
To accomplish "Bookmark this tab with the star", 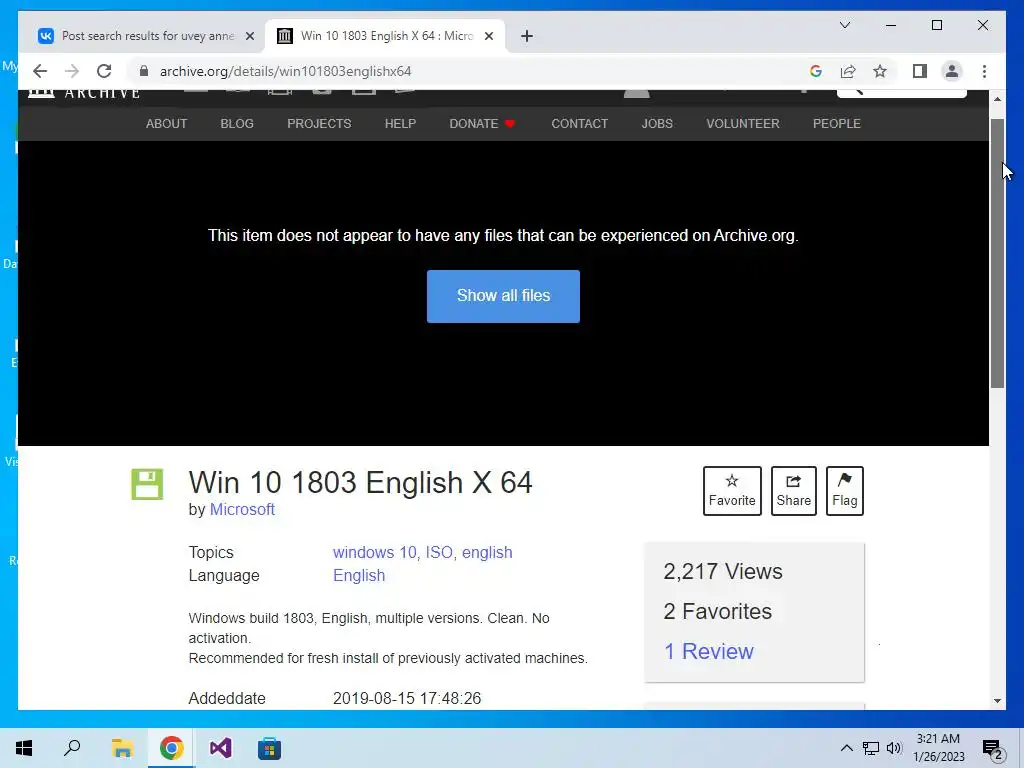I will [880, 71].
